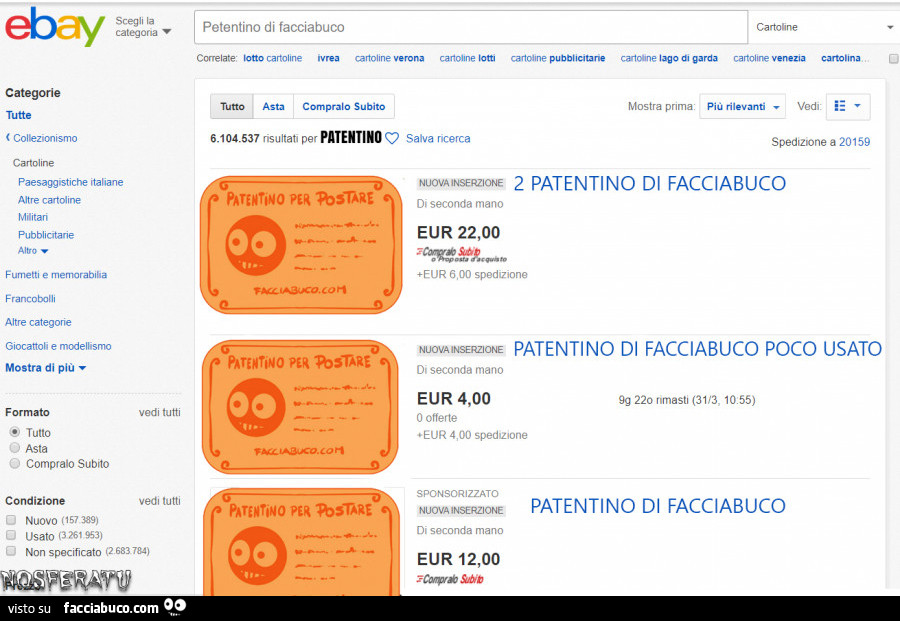Open the Più rilevanti sort dropdown
This screenshot has height=621, width=900.
pos(742,106)
